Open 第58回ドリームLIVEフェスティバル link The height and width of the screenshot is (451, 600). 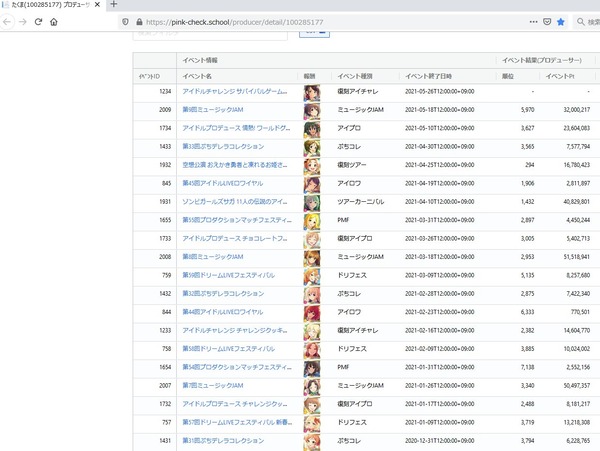(228, 348)
